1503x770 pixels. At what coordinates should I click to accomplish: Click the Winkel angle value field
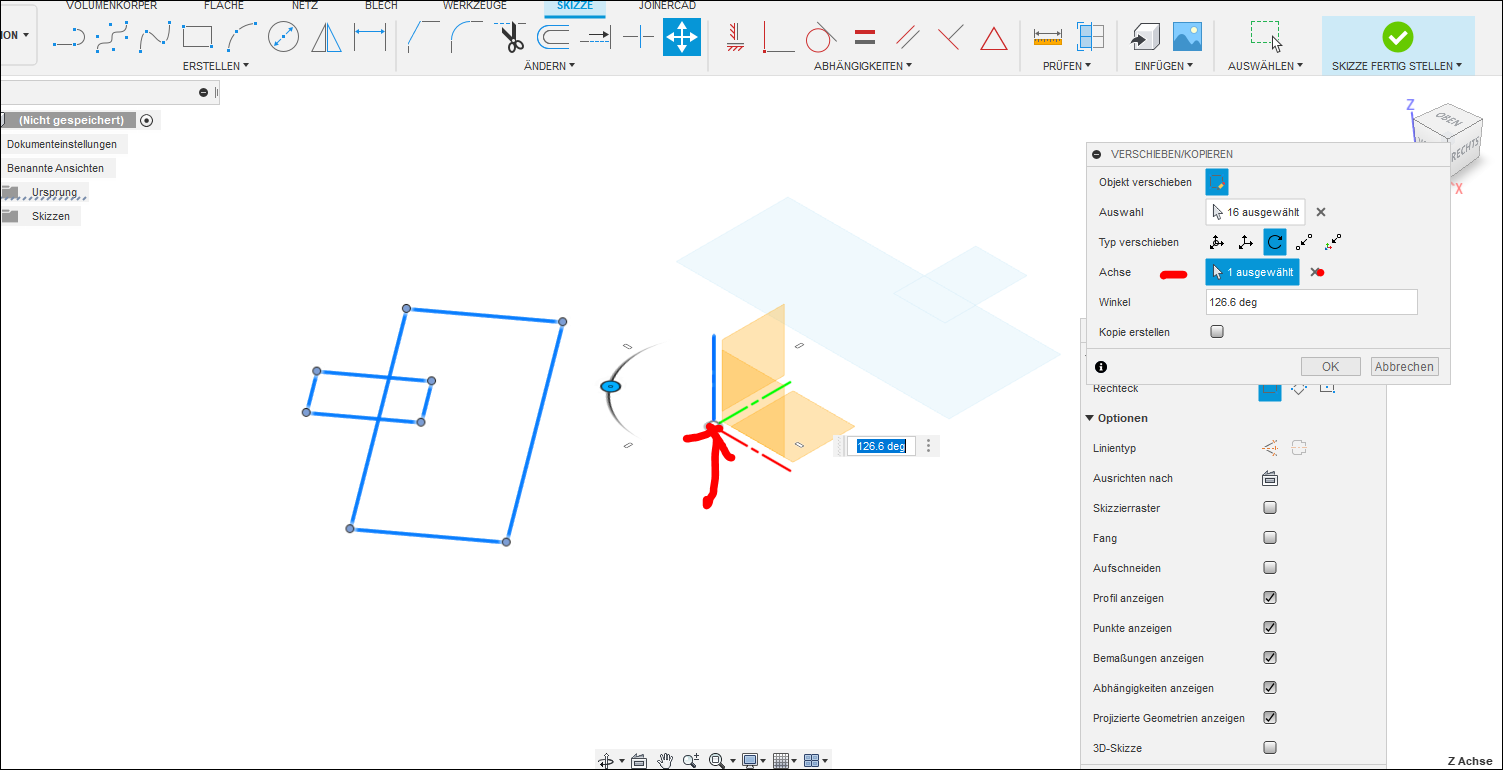click(x=1310, y=302)
